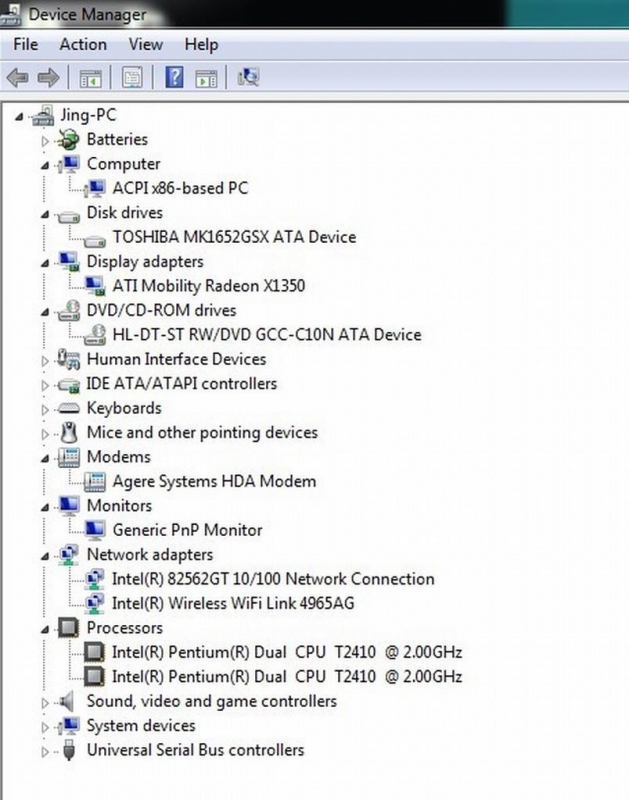Open the View menu

point(145,45)
